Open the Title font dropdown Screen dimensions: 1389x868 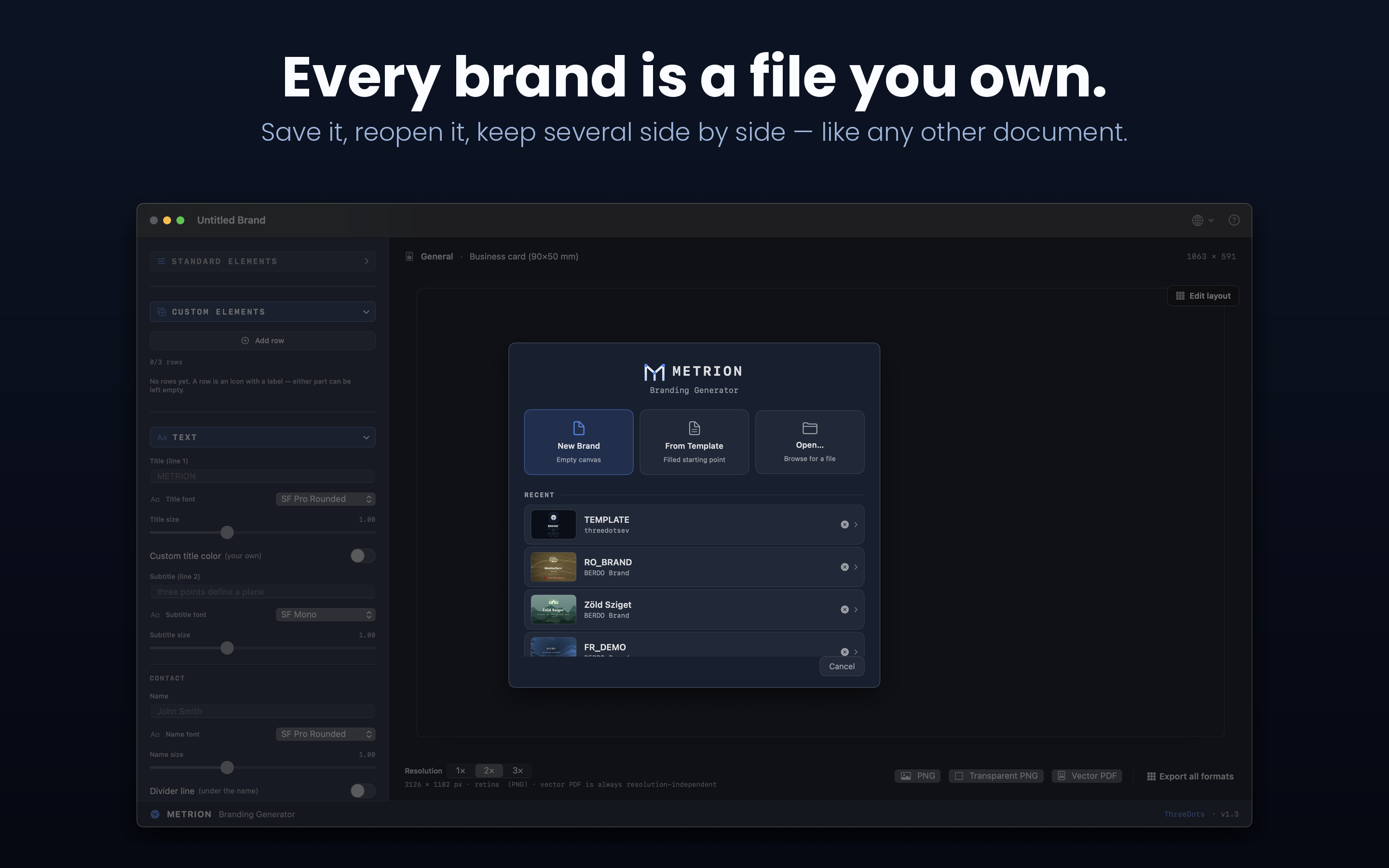326,499
